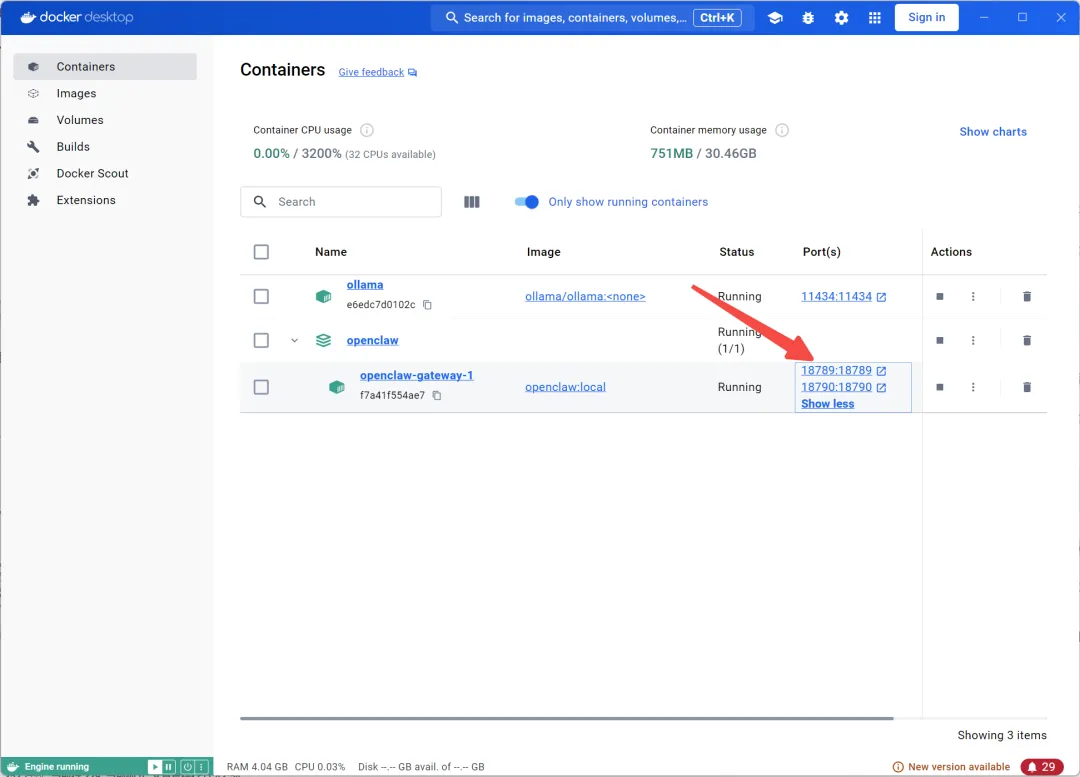Image resolution: width=1080 pixels, height=777 pixels.
Task: Check the openclaw-gateway-1 row checkbox
Action: click(261, 387)
